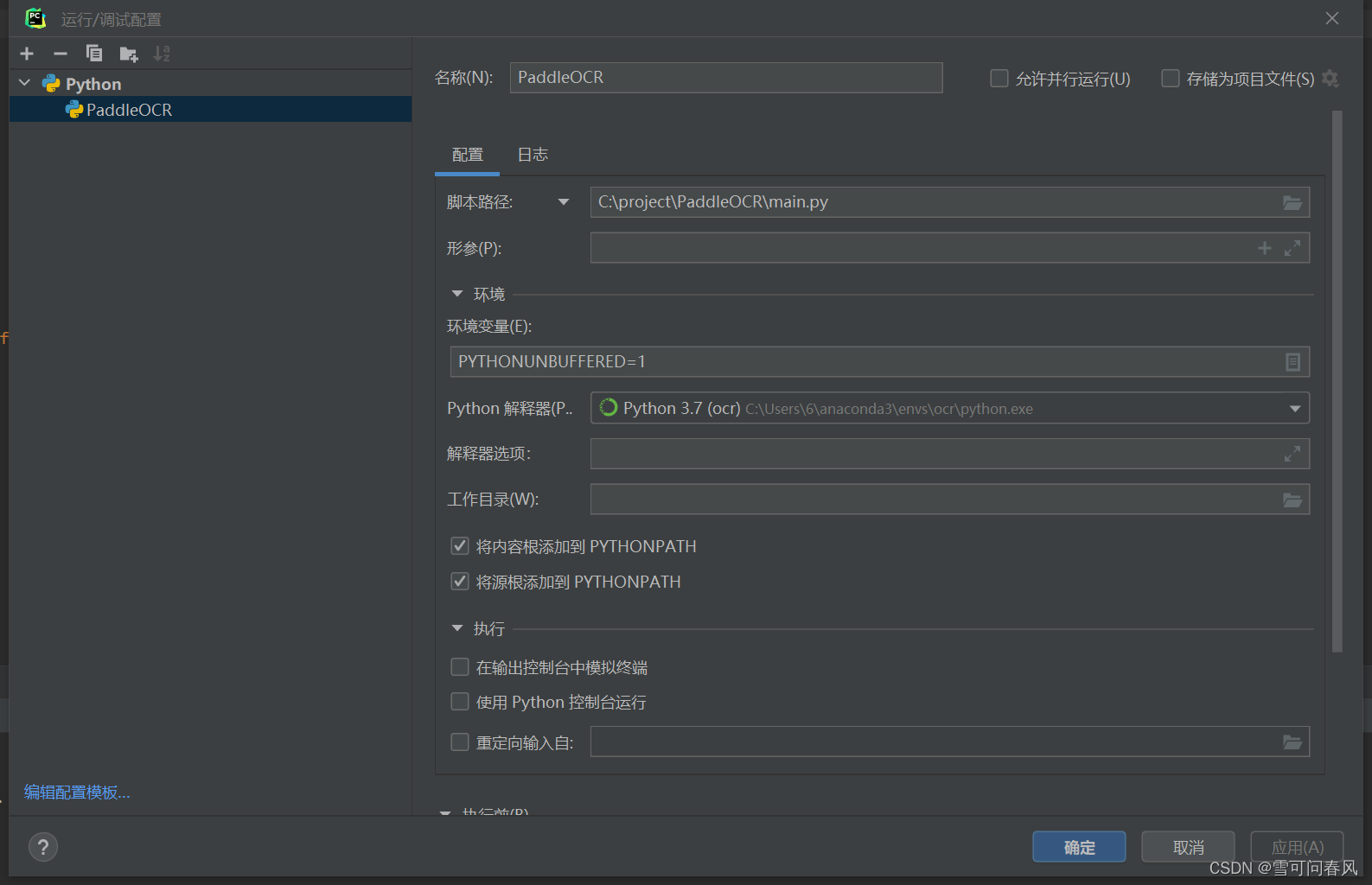Expand the 解释器选项 field
The height and width of the screenshot is (885, 1372).
coord(1292,454)
